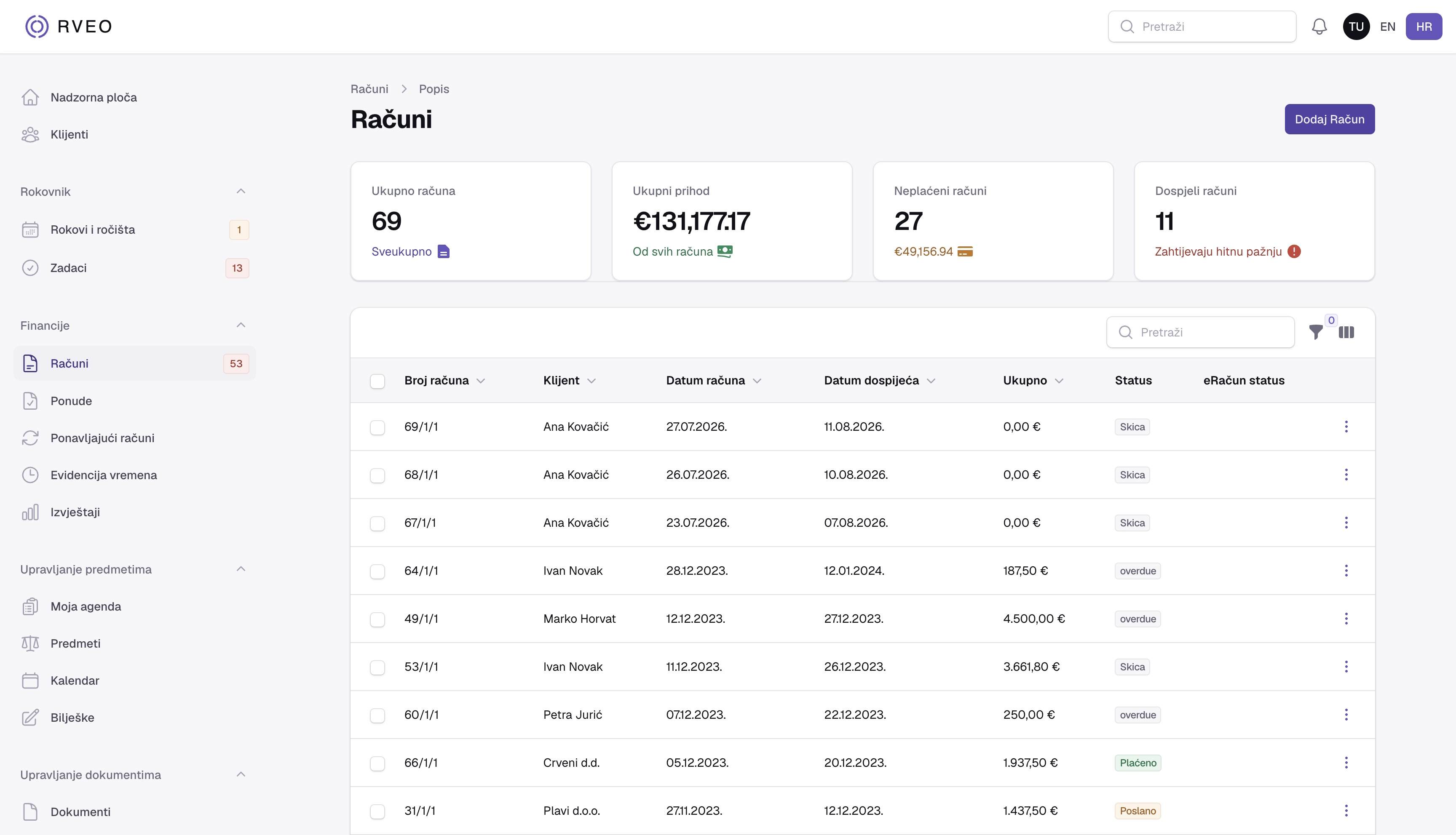This screenshot has width=1456, height=835.
Task: Check the box for invoice 31/1/1
Action: [377, 811]
